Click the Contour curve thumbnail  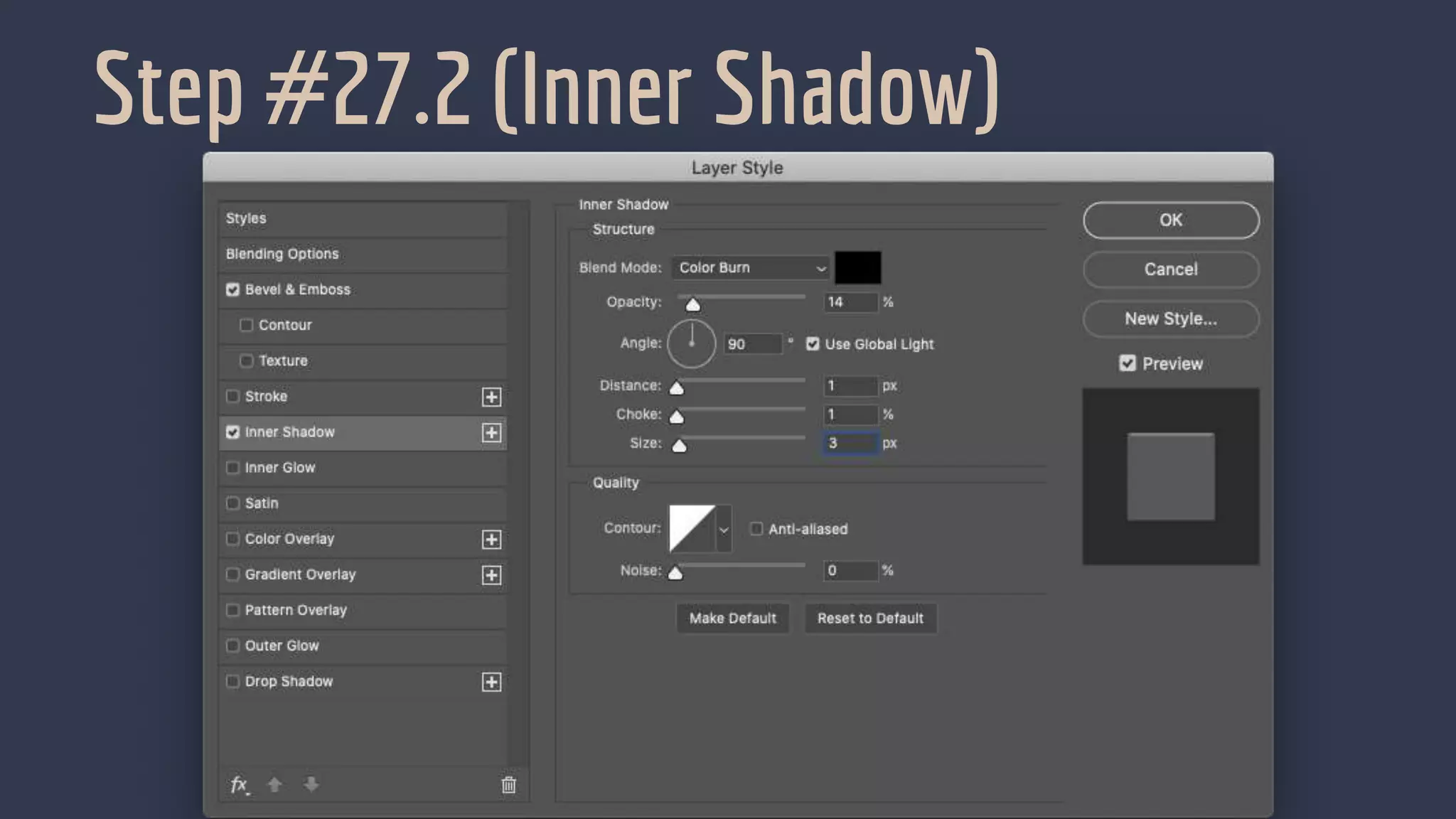(691, 528)
